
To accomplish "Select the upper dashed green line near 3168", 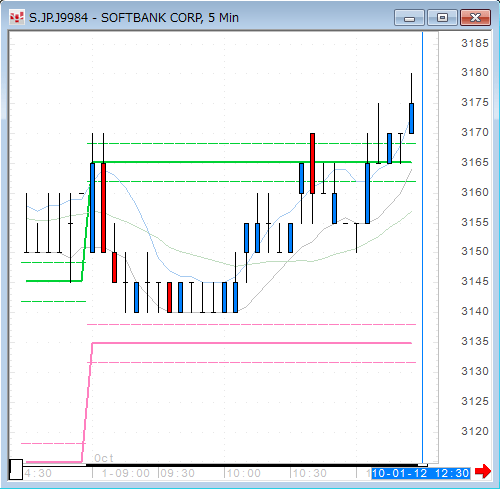I will 252,143.
